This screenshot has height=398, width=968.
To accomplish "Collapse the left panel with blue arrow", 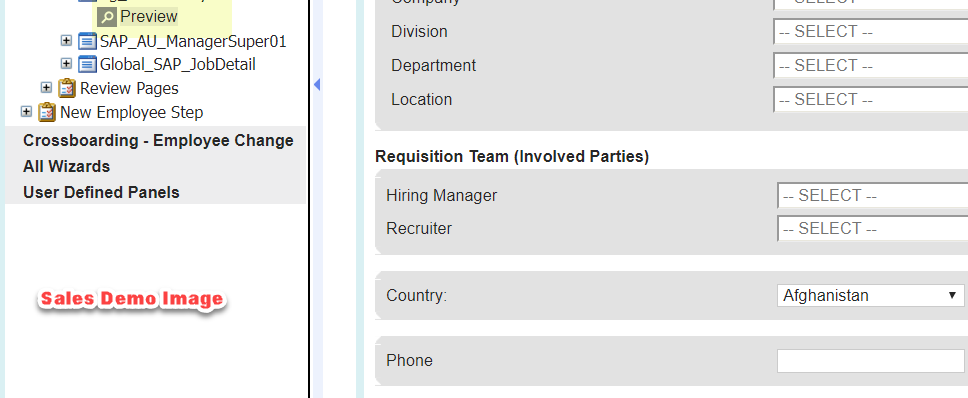I will point(317,85).
